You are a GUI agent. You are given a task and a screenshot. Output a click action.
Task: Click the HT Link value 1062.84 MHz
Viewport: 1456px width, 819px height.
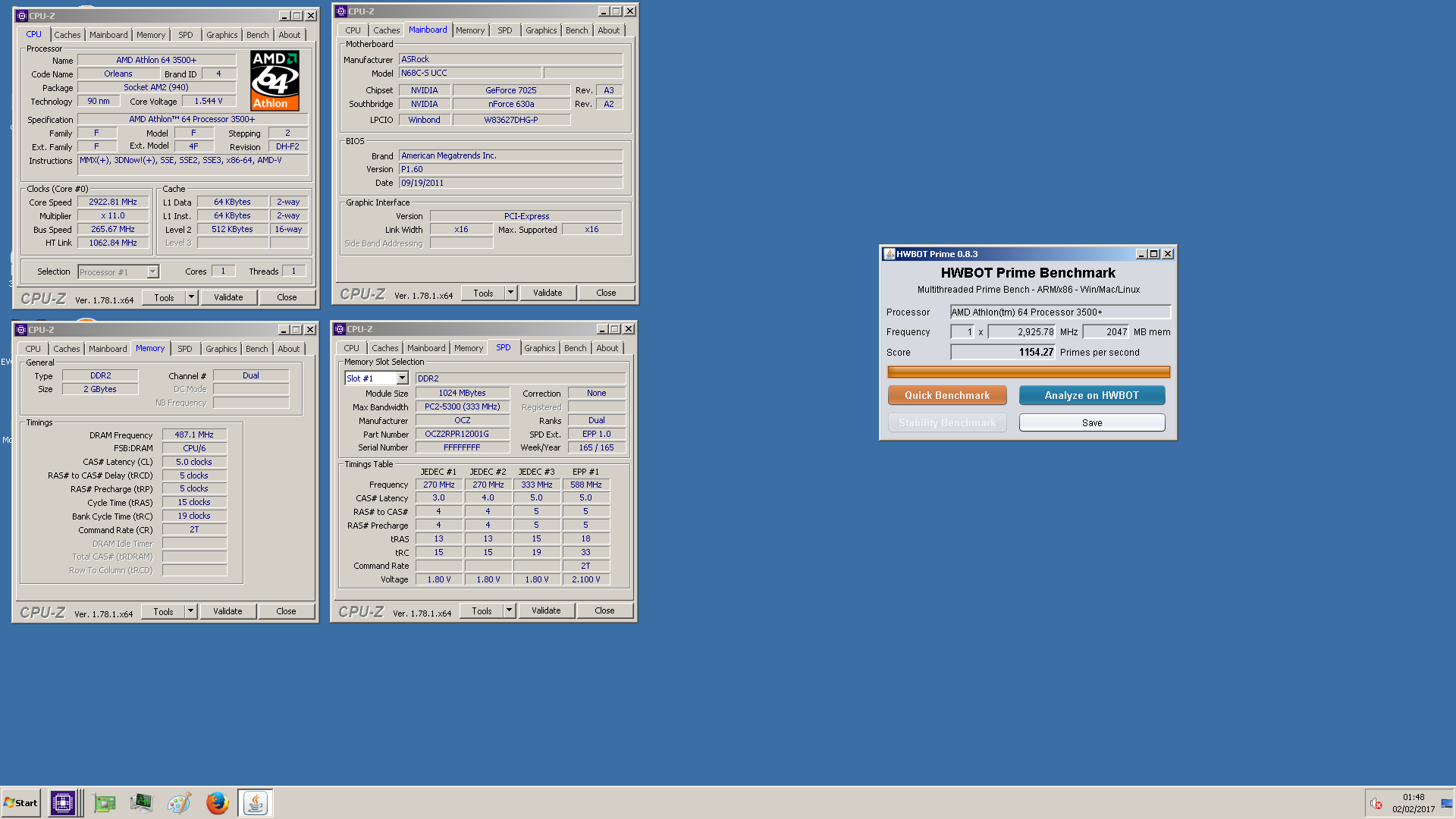pos(113,243)
